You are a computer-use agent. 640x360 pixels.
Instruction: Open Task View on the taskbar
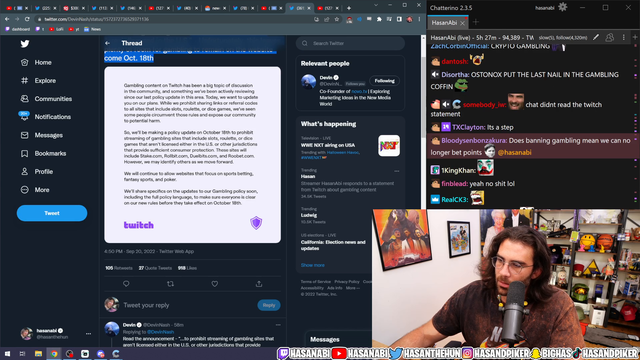point(22,353)
